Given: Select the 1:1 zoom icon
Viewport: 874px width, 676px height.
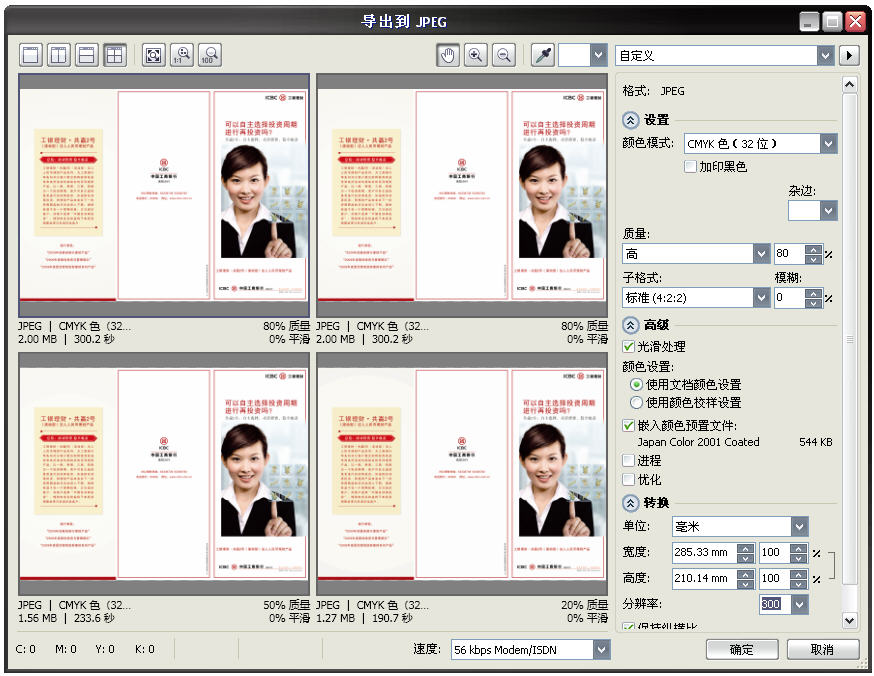Looking at the screenshot, I should (181, 55).
